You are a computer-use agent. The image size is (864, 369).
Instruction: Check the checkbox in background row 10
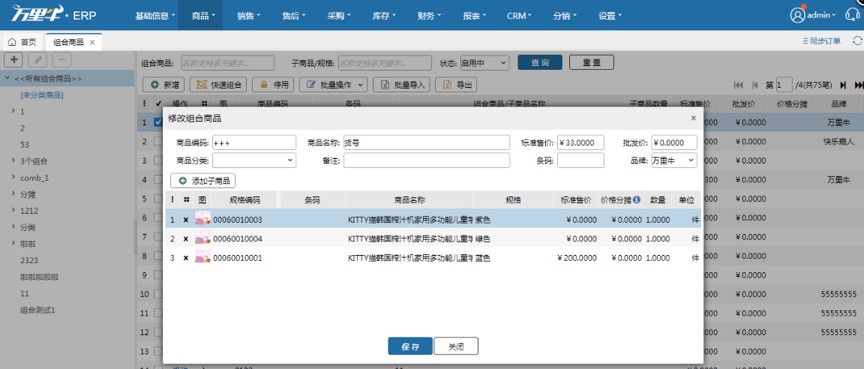(x=158, y=294)
